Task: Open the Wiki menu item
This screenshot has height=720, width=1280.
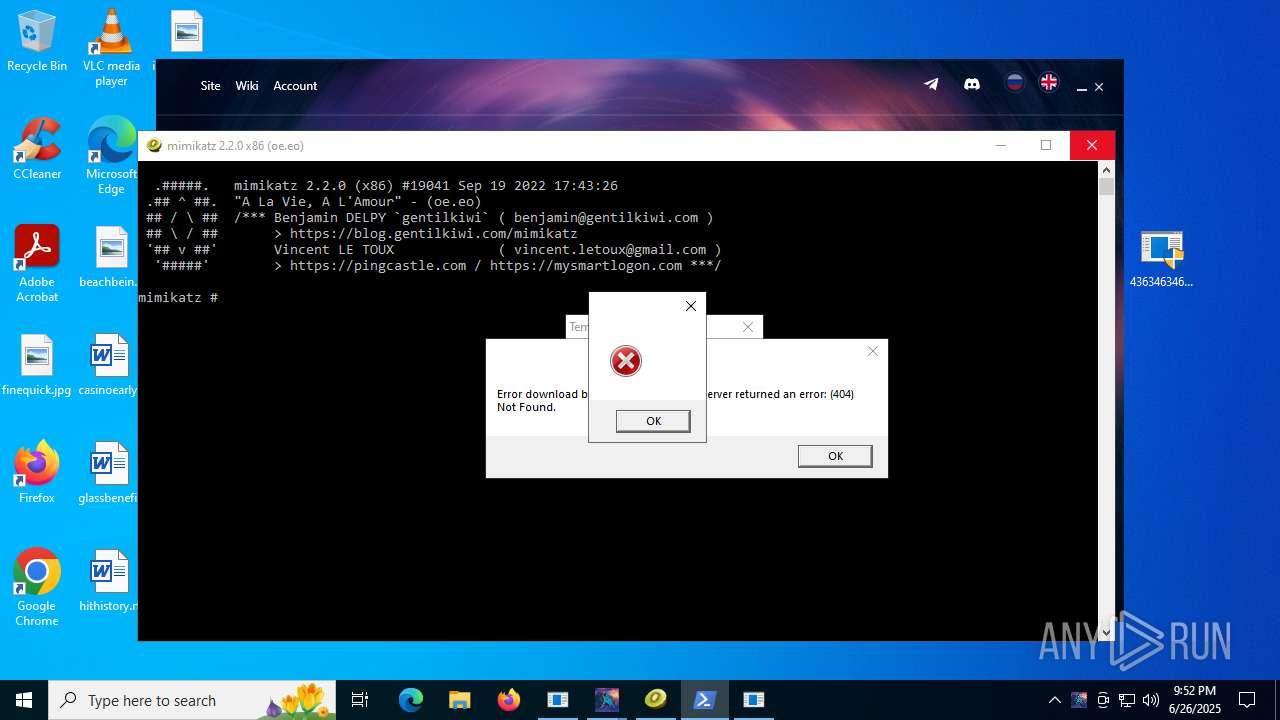Action: (247, 86)
